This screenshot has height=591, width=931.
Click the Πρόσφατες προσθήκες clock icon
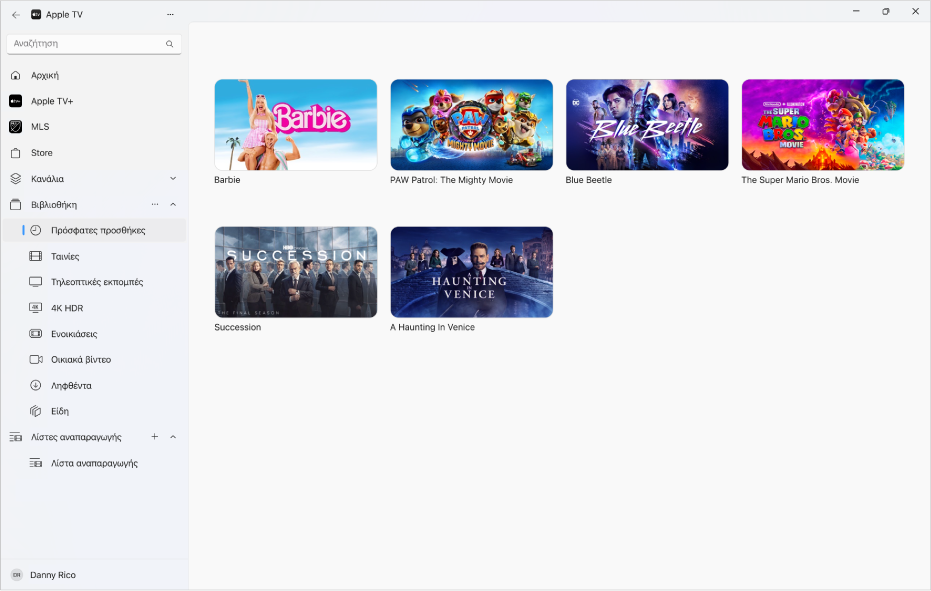(x=36, y=230)
